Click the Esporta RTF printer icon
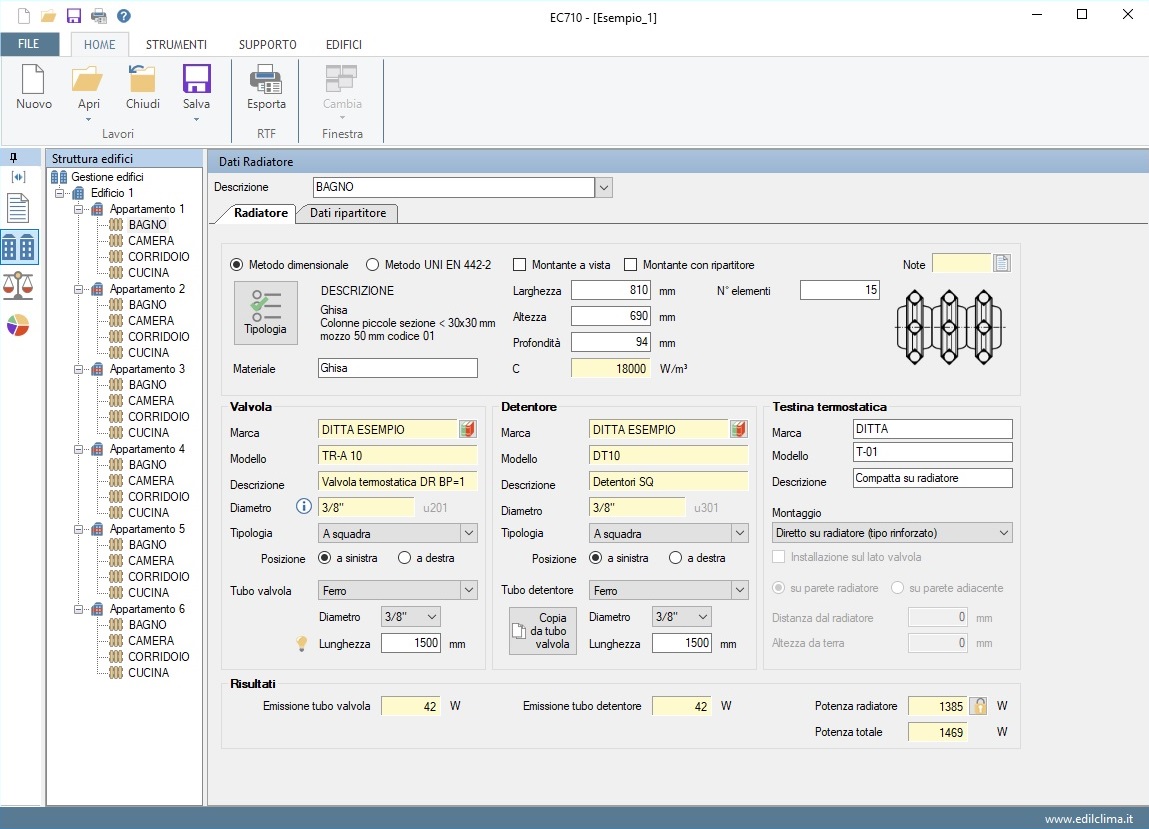 pyautogui.click(x=266, y=79)
